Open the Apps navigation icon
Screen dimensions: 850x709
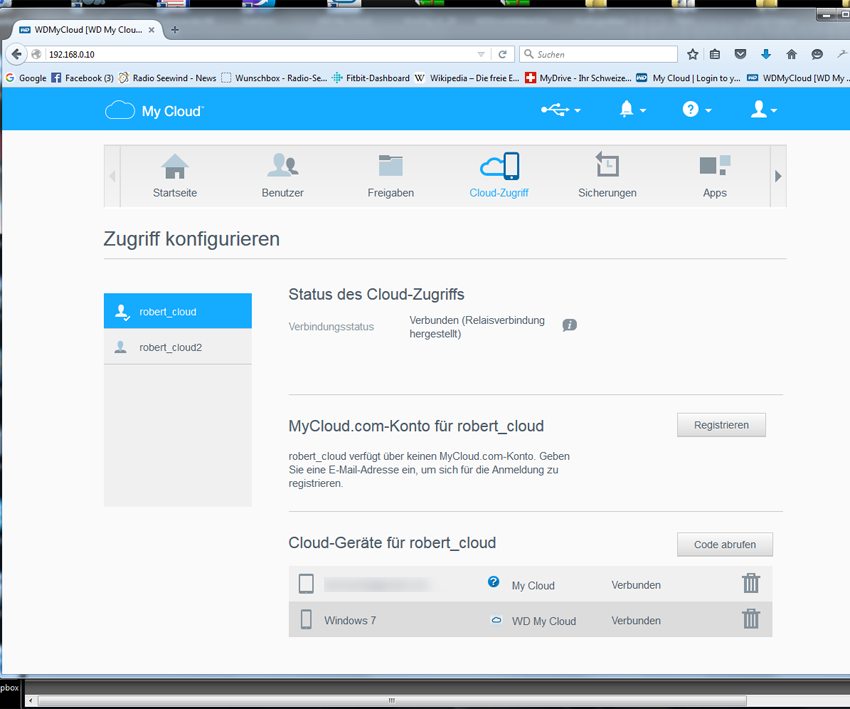(714, 165)
